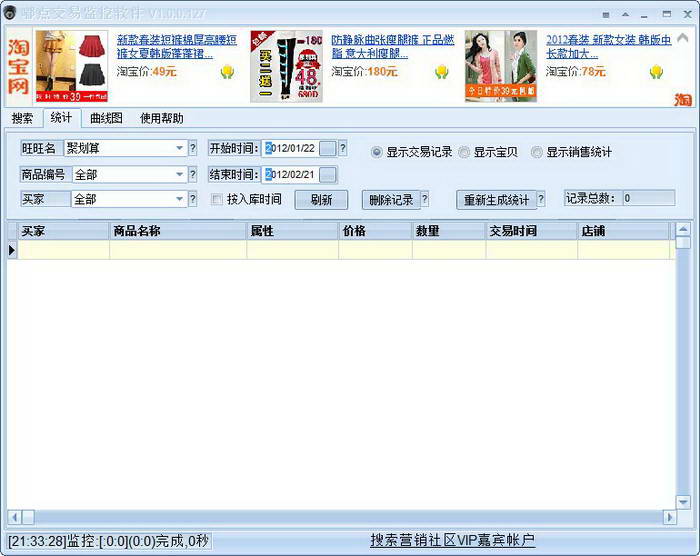Viewport: 700px width, 556px height.
Task: Click the horizontal scrollbar thumb beside the left arrow
Action: point(28,517)
